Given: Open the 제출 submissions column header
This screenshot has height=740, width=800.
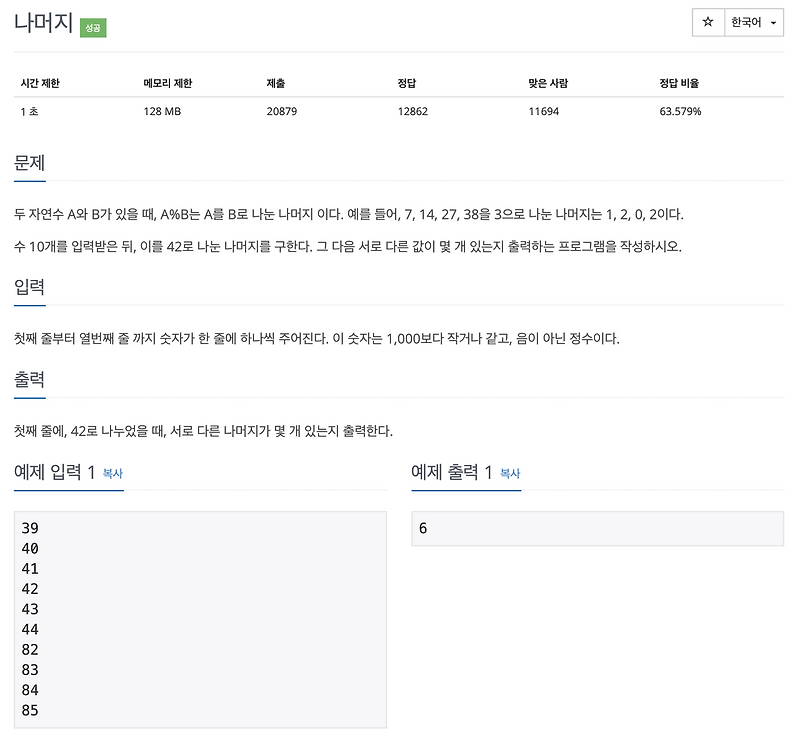Looking at the screenshot, I should point(273,83).
